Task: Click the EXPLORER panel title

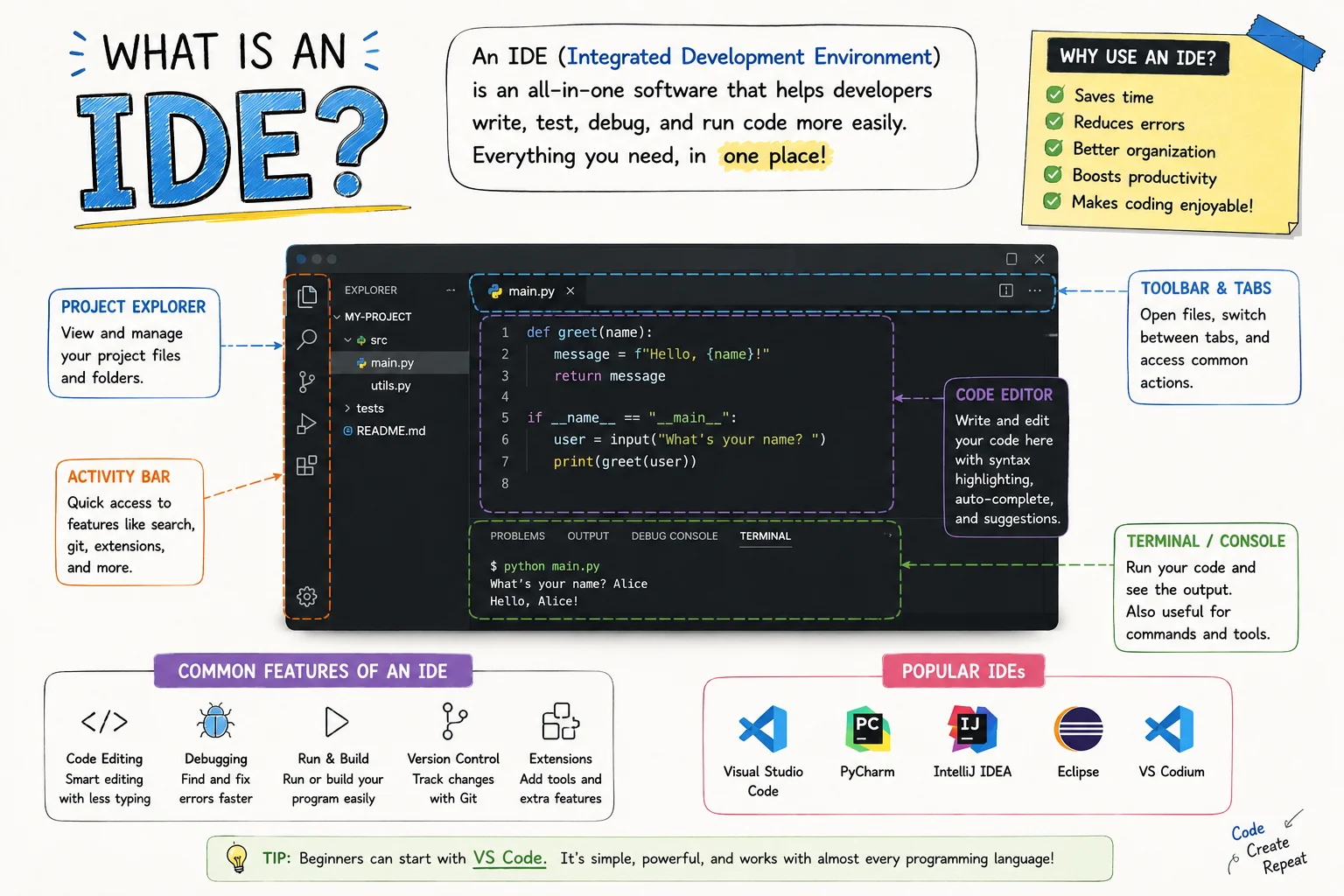Action: (371, 290)
